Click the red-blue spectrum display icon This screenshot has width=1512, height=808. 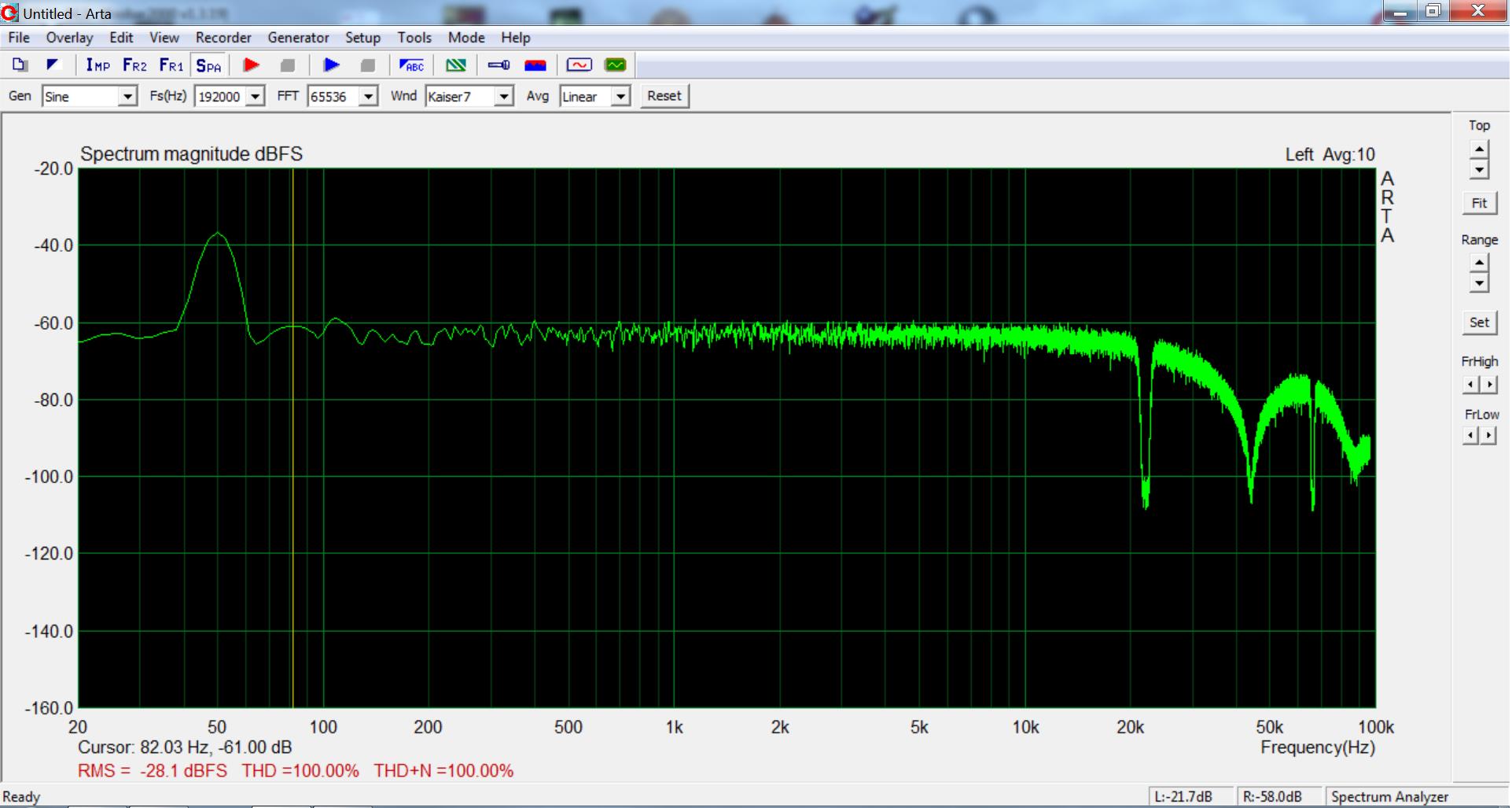(x=535, y=65)
